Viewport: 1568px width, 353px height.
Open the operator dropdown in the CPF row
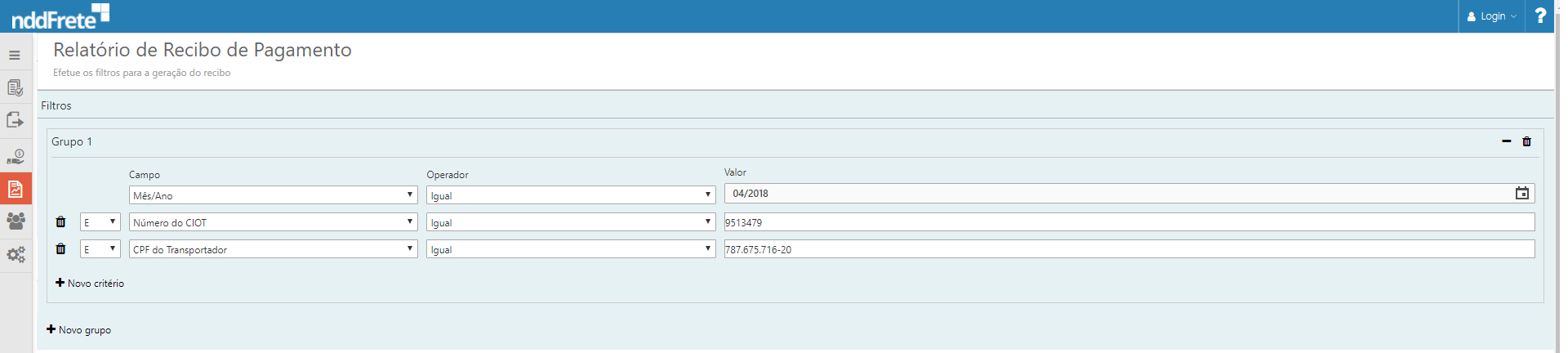coord(571,249)
